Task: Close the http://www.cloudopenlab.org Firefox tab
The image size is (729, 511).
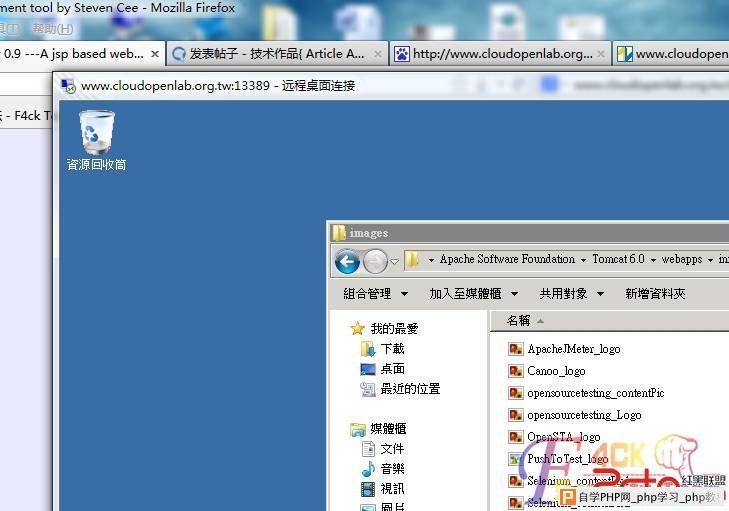Action: point(601,54)
